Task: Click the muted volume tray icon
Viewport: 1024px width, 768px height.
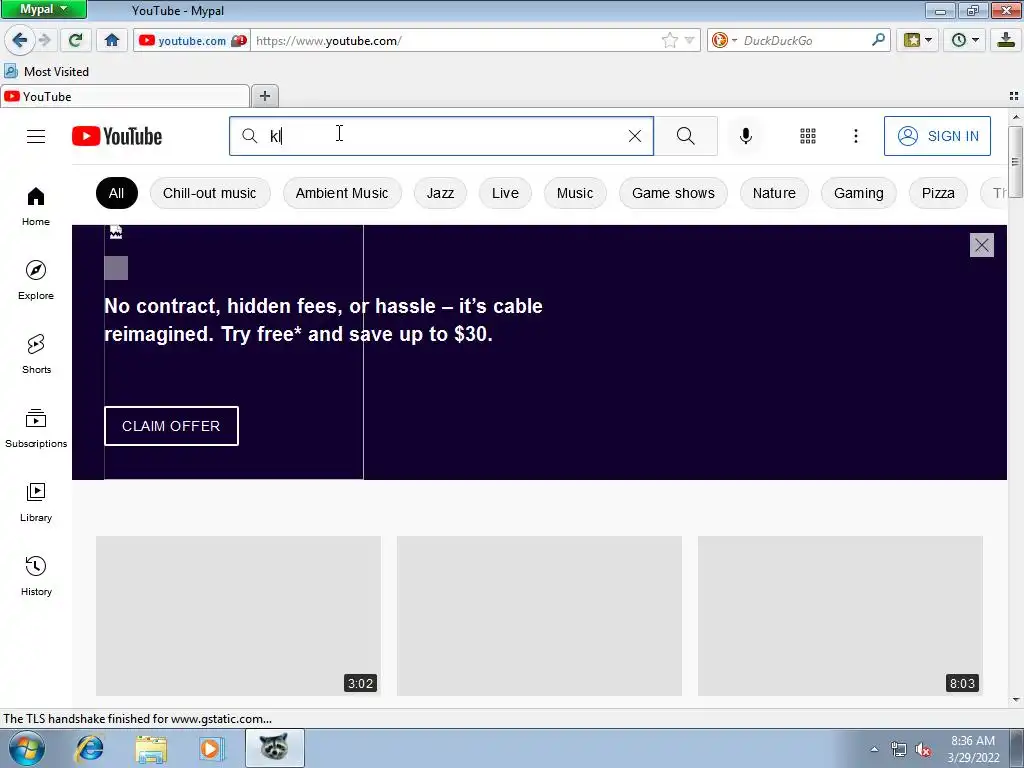Action: [x=923, y=749]
